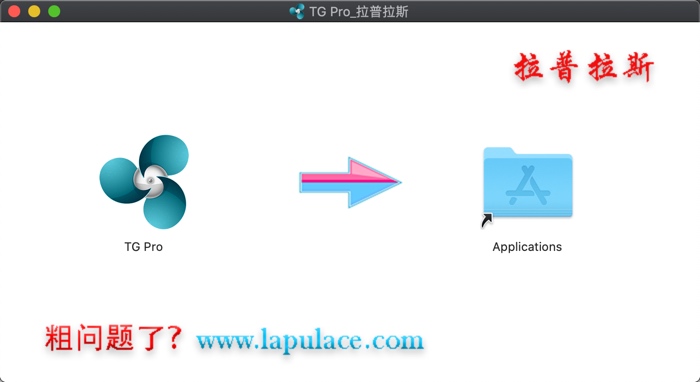This screenshot has width=700, height=382.
Task: Open the Applications folder shortcut
Action: [x=527, y=183]
